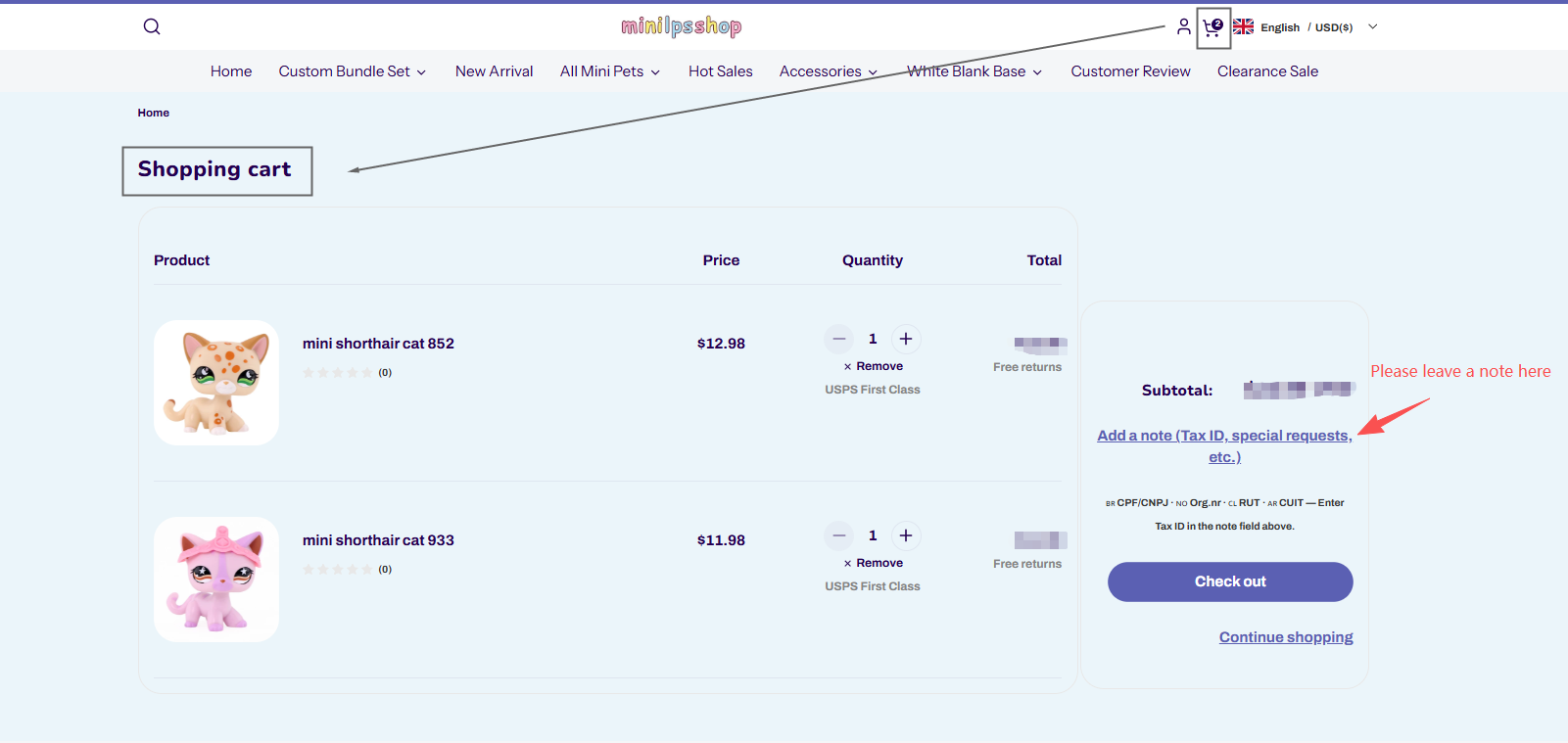Increase quantity of mini shorthair cat 852
1568x743 pixels.
906,339
